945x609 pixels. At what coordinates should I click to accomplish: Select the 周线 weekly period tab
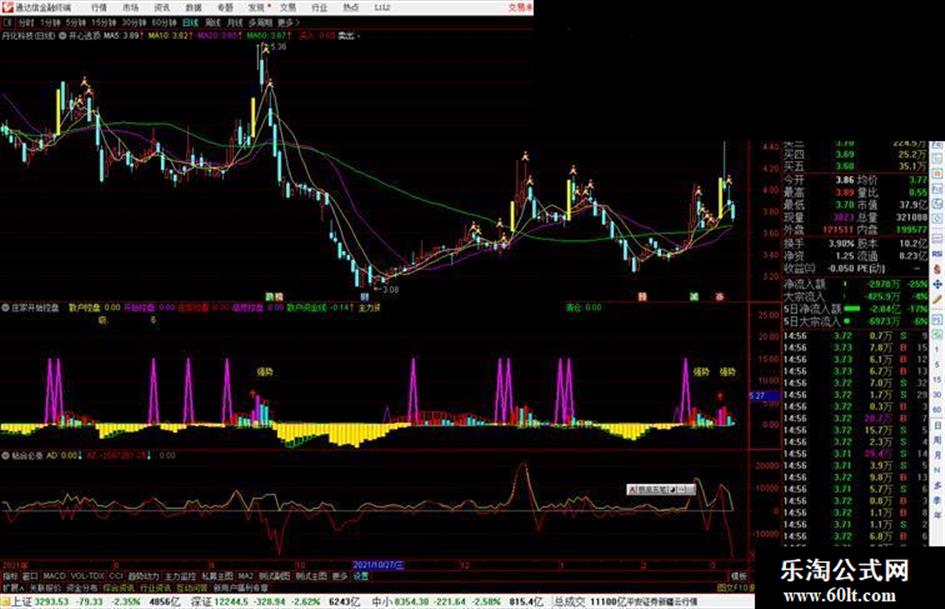(213, 22)
